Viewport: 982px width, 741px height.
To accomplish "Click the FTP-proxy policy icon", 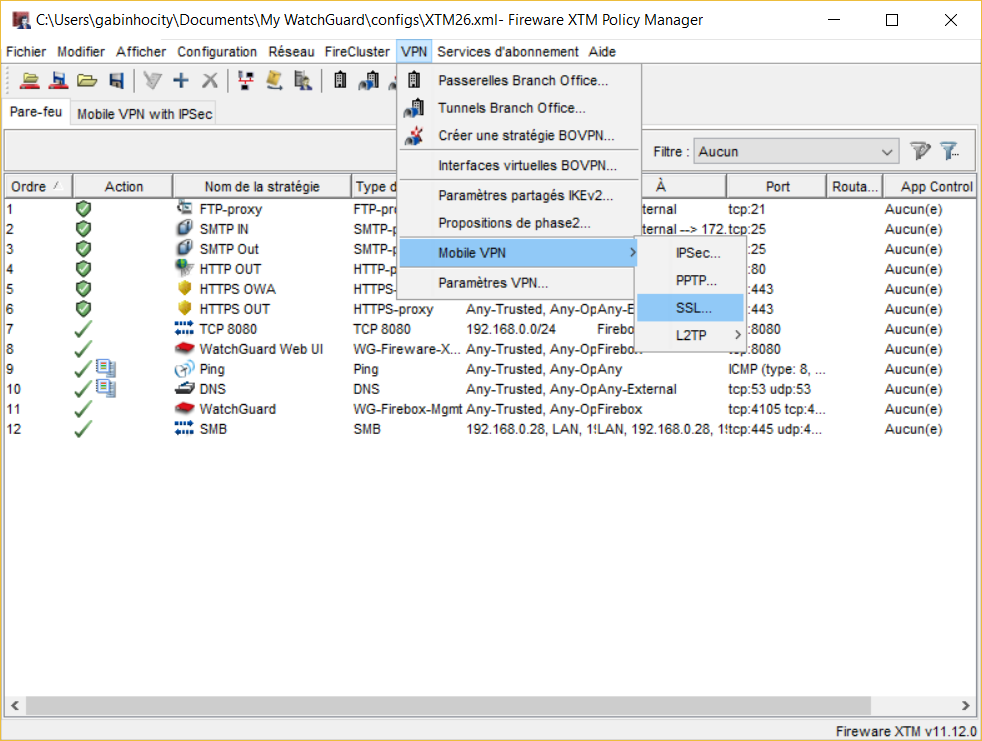I will [184, 207].
